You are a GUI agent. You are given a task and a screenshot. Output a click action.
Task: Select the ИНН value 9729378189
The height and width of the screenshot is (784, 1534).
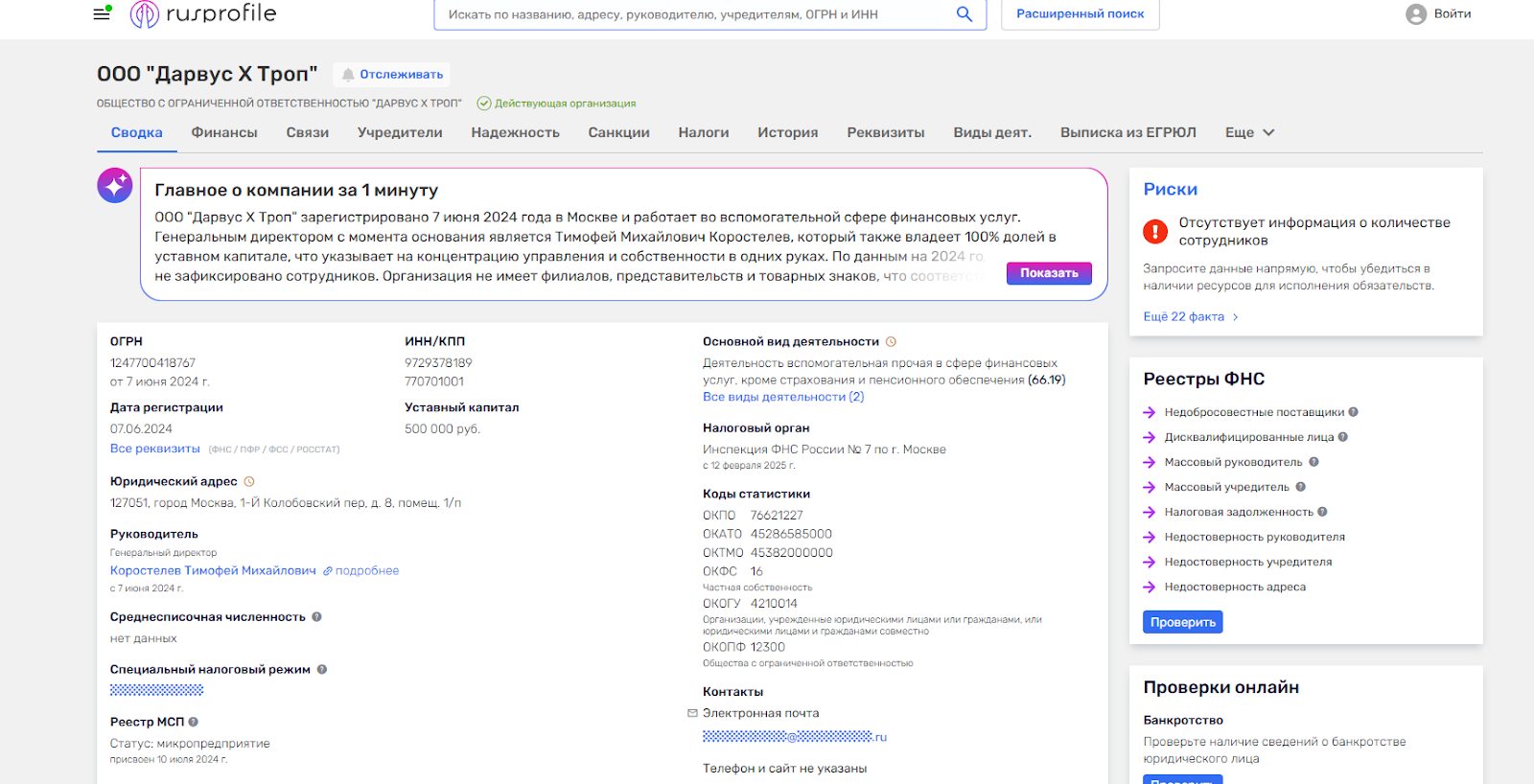click(x=438, y=363)
